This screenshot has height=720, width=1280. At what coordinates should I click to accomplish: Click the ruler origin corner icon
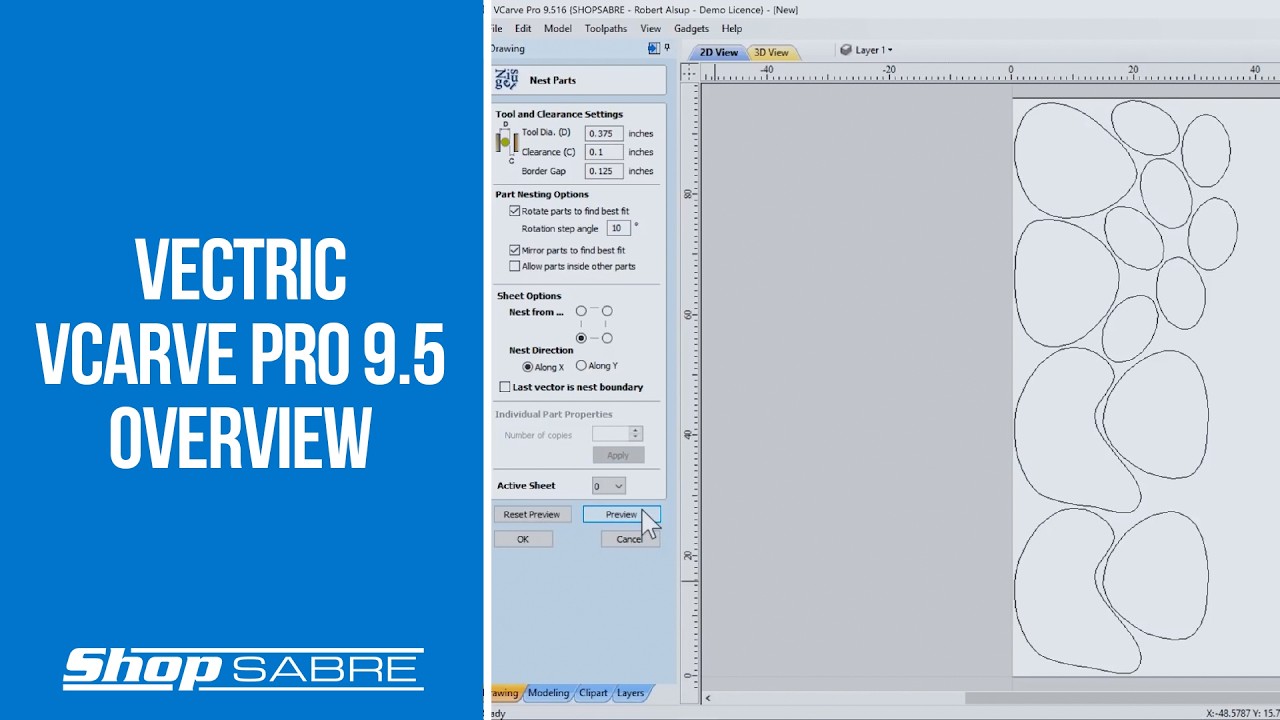[x=691, y=72]
